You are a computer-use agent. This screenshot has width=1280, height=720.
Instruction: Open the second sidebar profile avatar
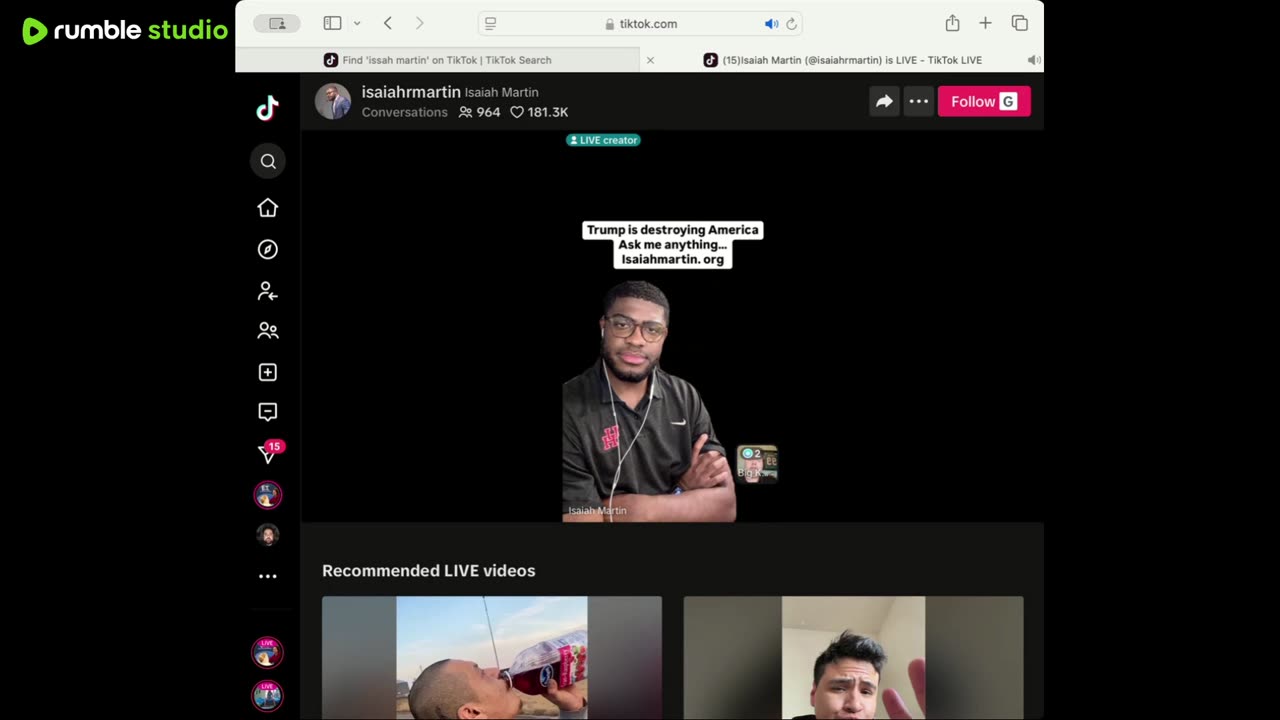(x=267, y=535)
